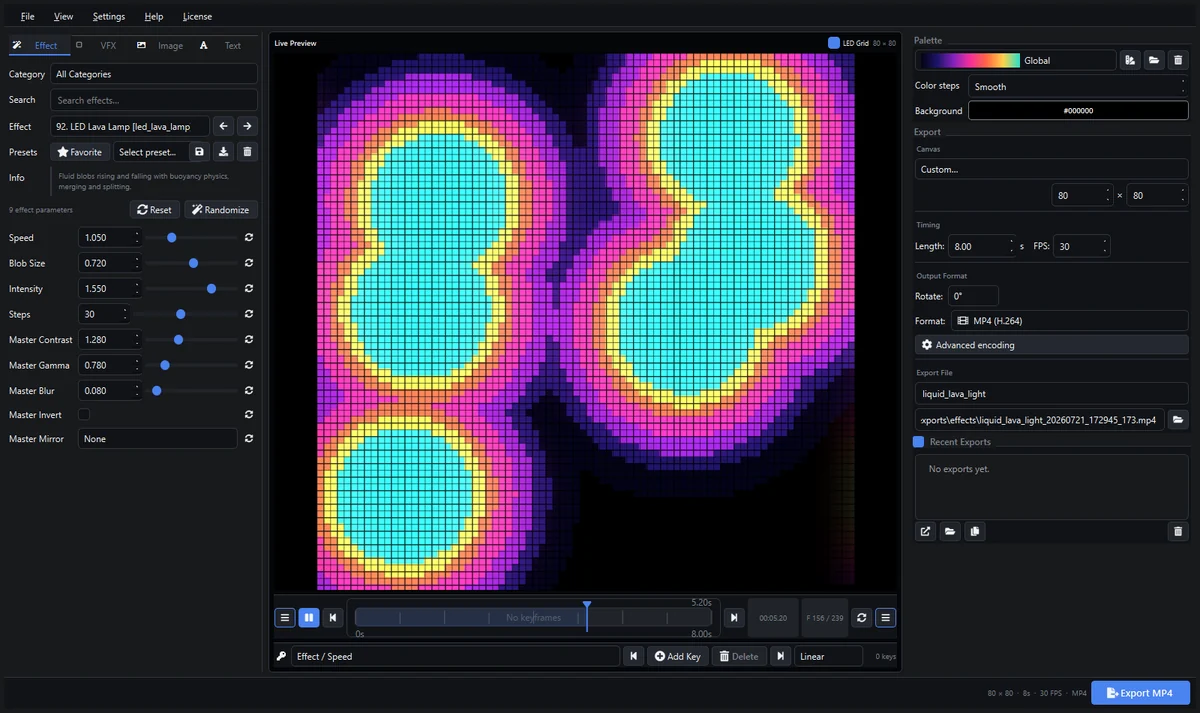
Task: Reset the Master Invert parameter
Action: [x=248, y=414]
